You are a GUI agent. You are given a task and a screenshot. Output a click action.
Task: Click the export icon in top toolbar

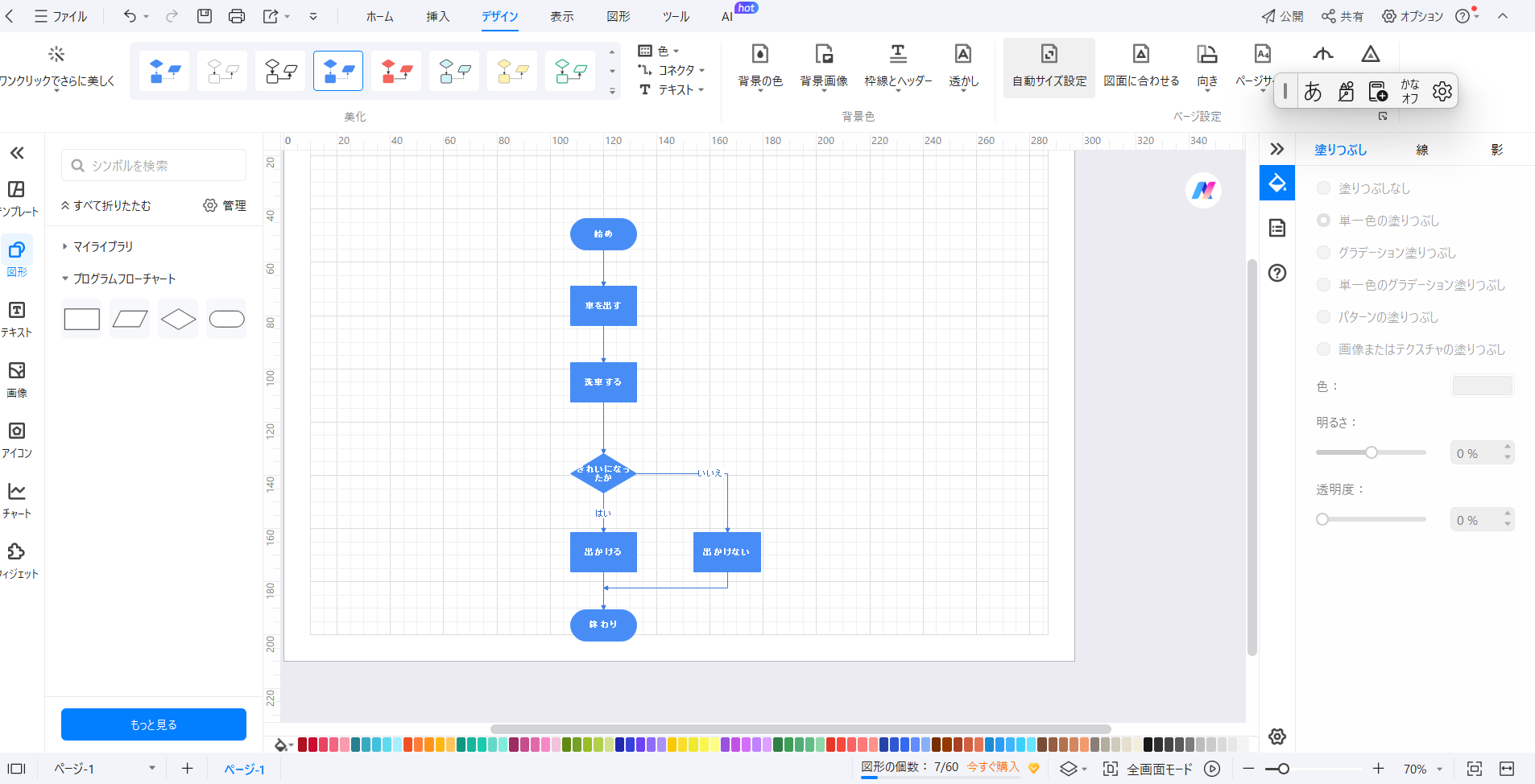pos(271,16)
